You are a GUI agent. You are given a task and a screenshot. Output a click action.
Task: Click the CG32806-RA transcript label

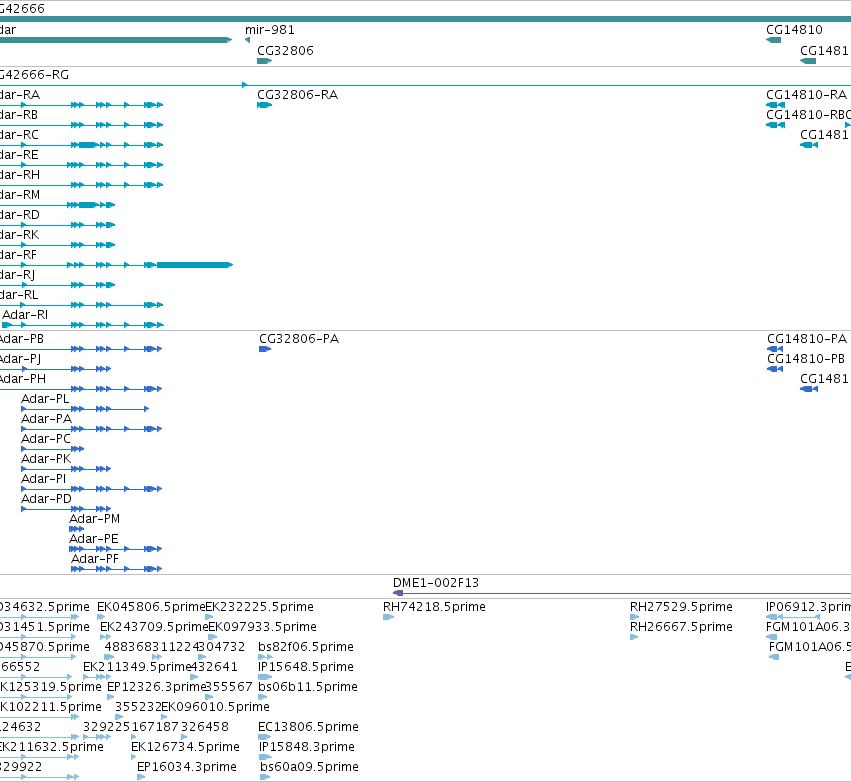coord(297,95)
